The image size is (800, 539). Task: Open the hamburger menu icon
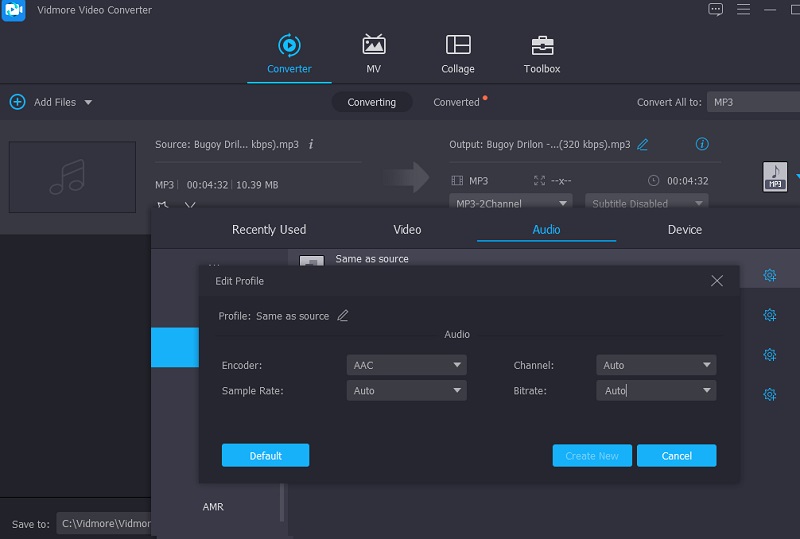[x=743, y=10]
